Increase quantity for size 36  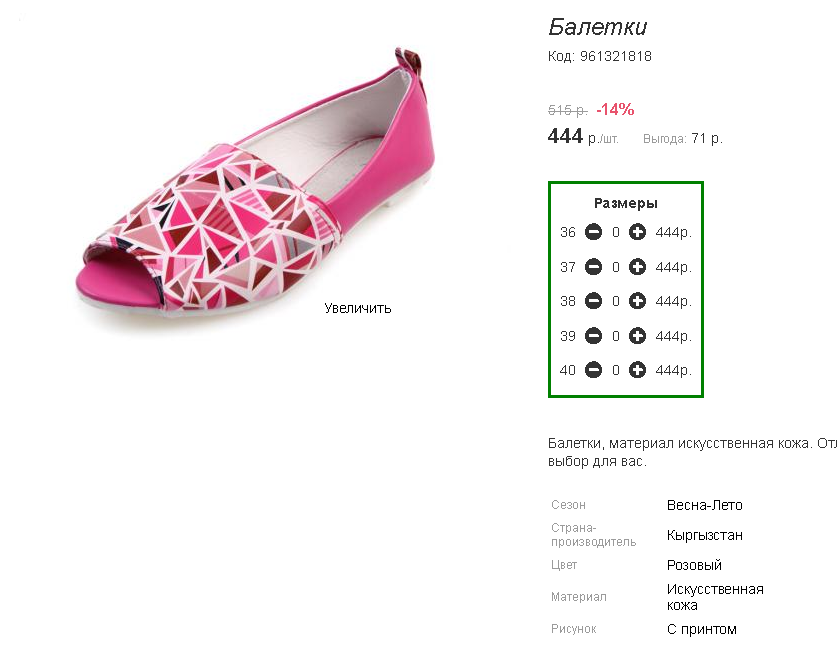point(637,232)
